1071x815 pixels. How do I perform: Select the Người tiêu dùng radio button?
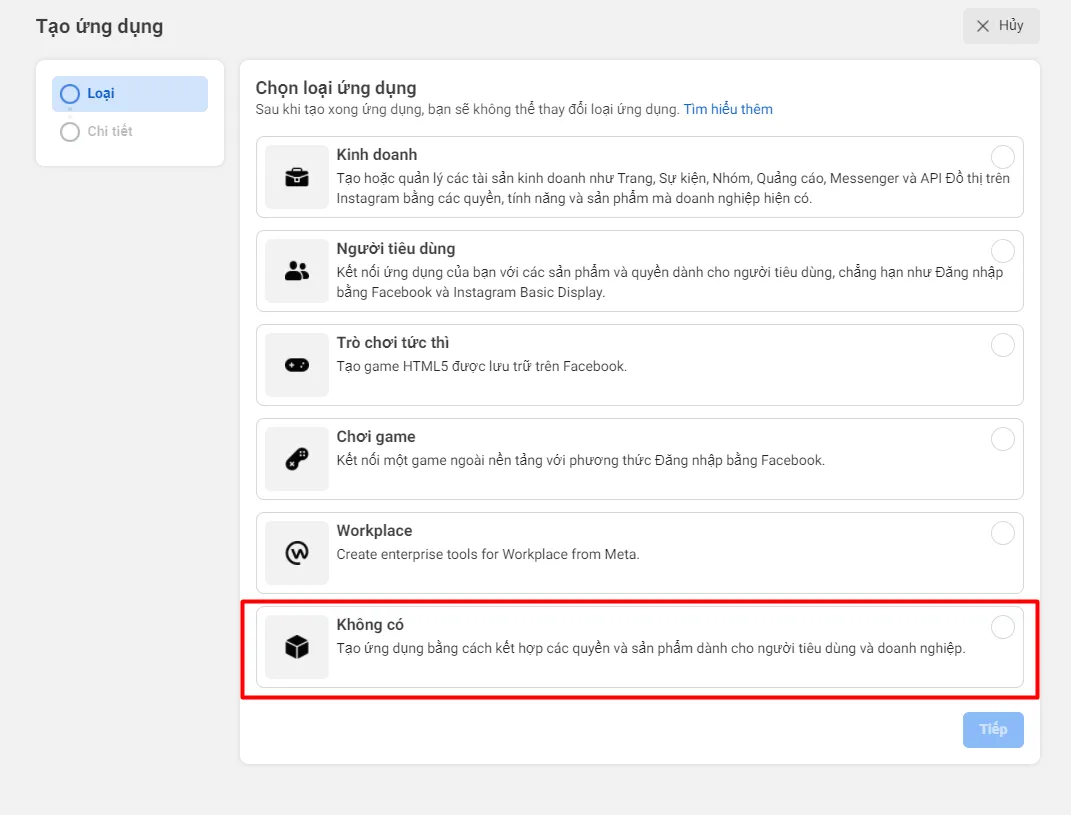(x=1002, y=251)
